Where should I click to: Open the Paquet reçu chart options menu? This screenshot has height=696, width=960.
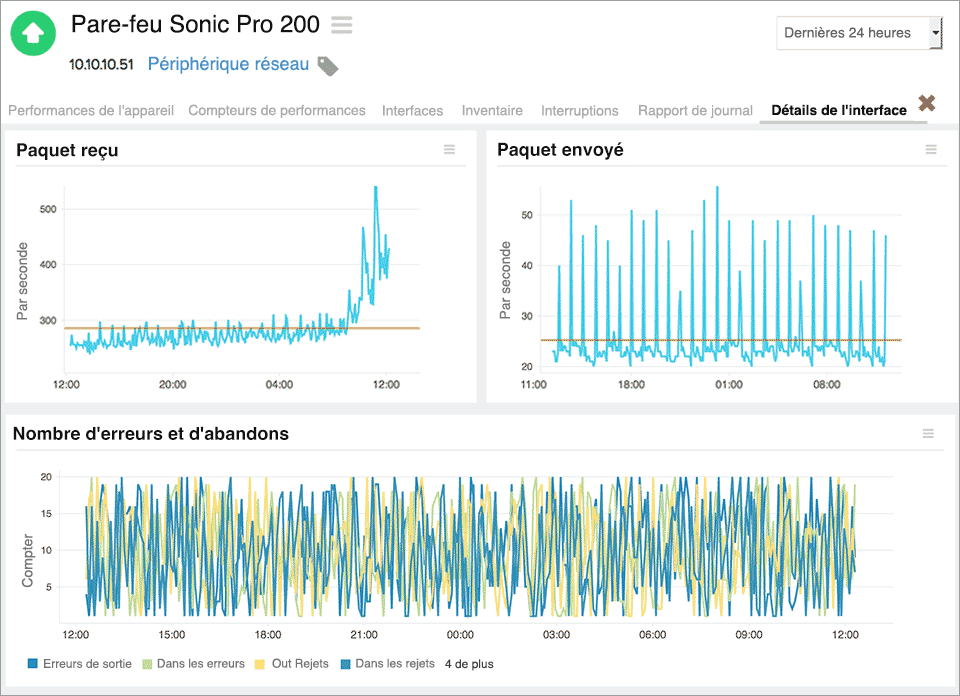pos(450,149)
